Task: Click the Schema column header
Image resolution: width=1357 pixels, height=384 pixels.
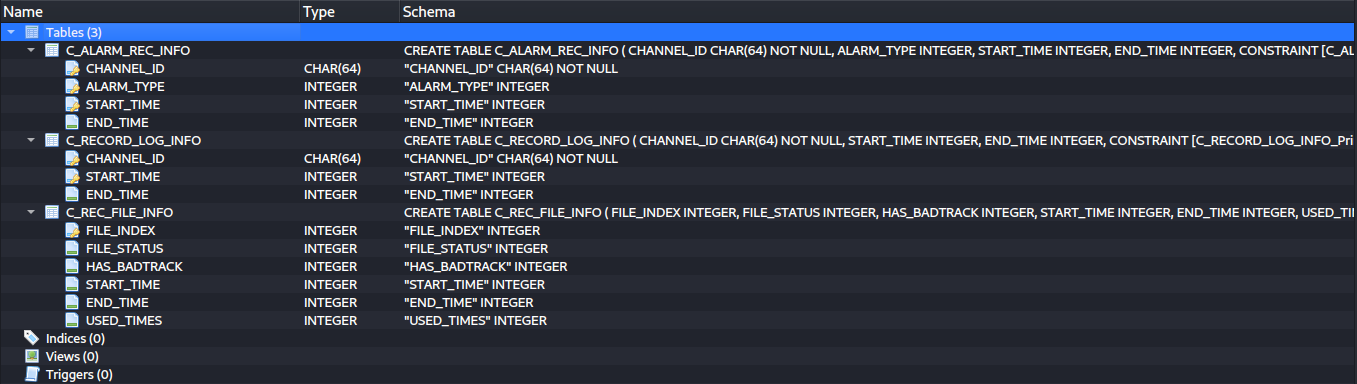Action: (878, 11)
